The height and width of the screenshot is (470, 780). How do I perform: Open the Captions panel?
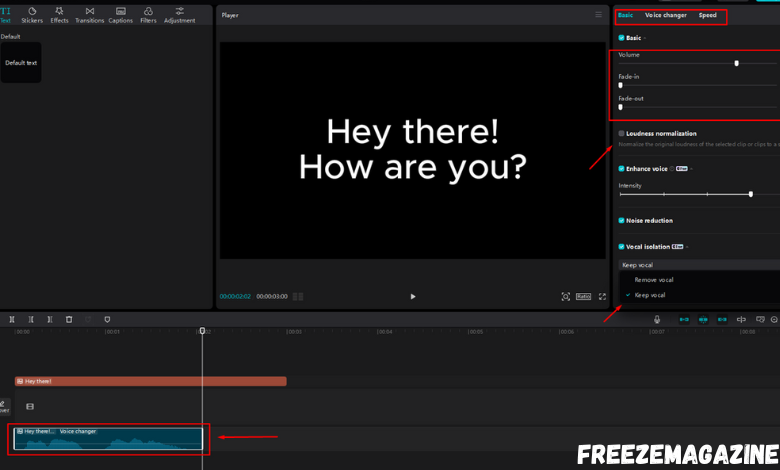click(x=120, y=14)
